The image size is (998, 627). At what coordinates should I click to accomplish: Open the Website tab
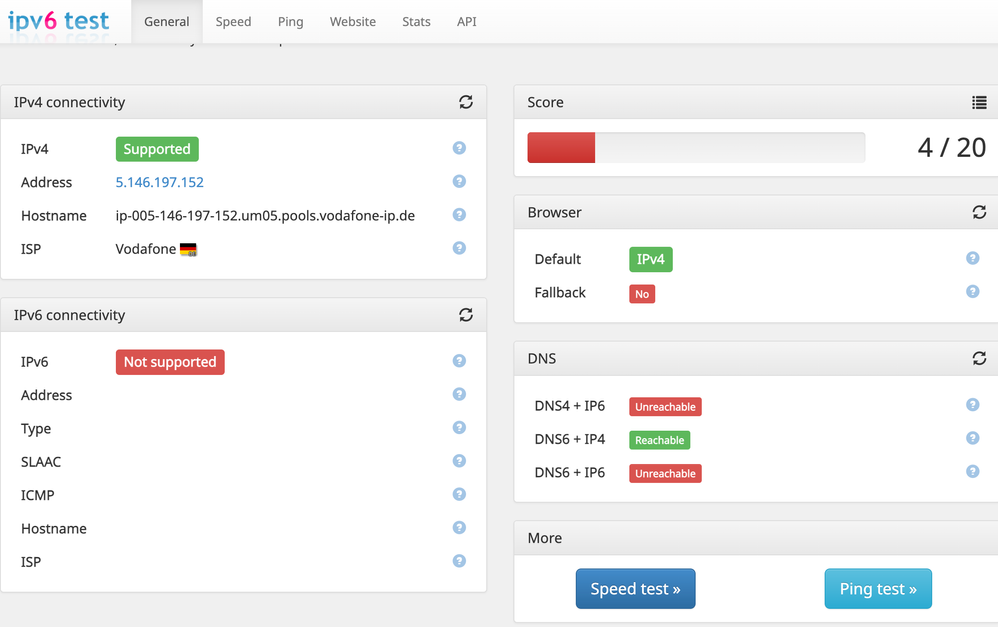(x=353, y=22)
